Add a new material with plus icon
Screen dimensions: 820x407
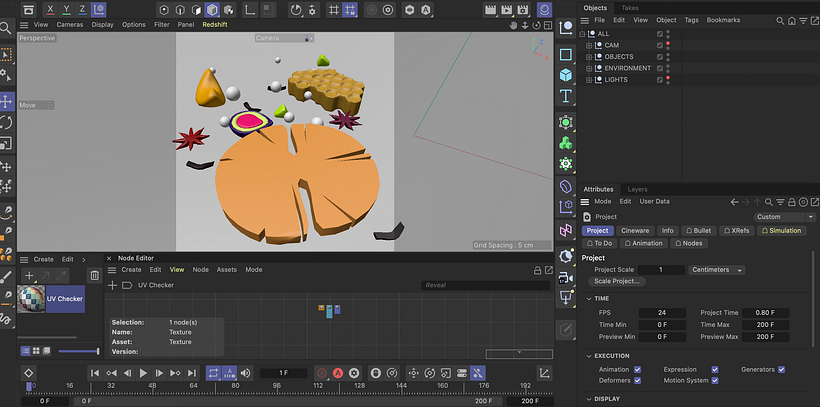pyautogui.click(x=29, y=275)
